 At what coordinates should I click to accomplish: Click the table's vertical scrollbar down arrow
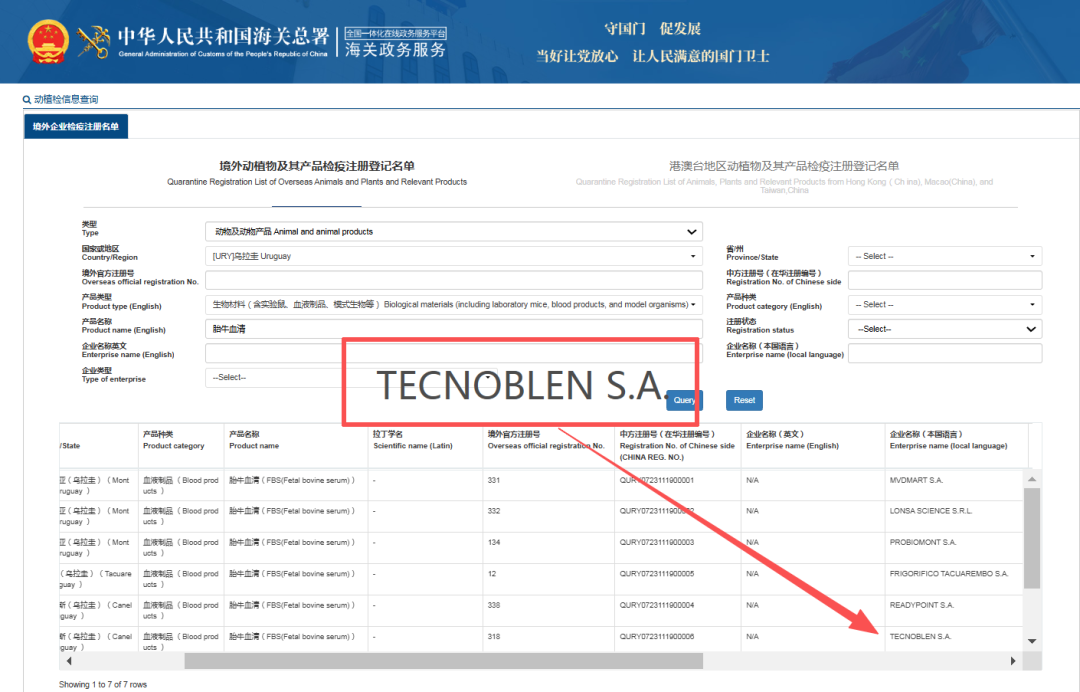(x=1031, y=641)
